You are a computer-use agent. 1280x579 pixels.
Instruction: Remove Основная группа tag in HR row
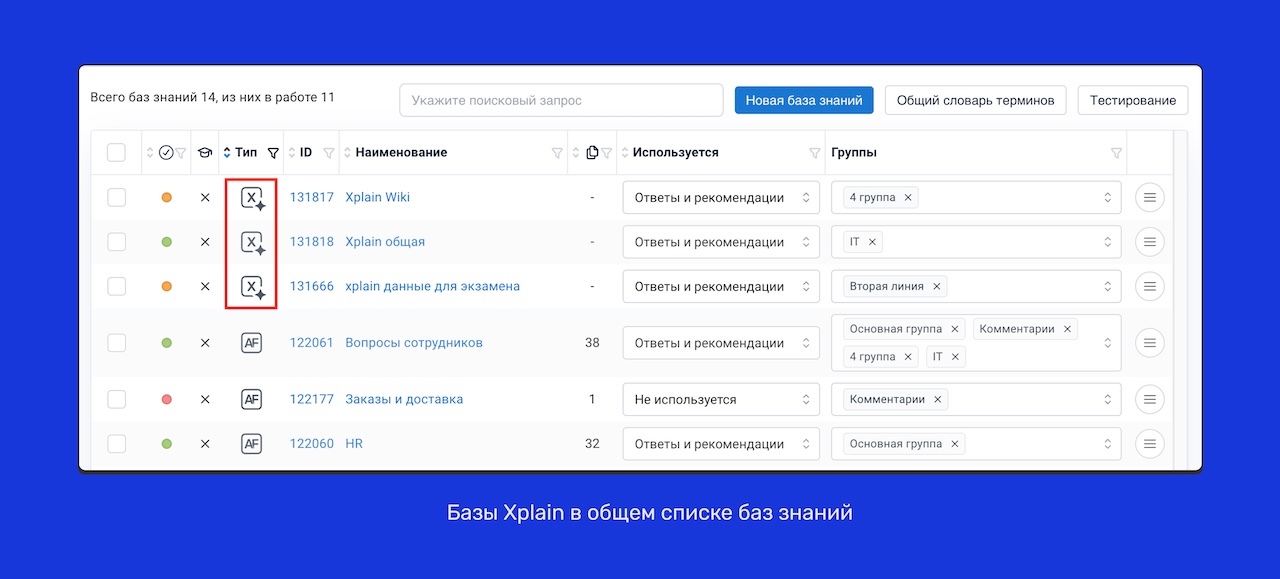click(x=955, y=443)
